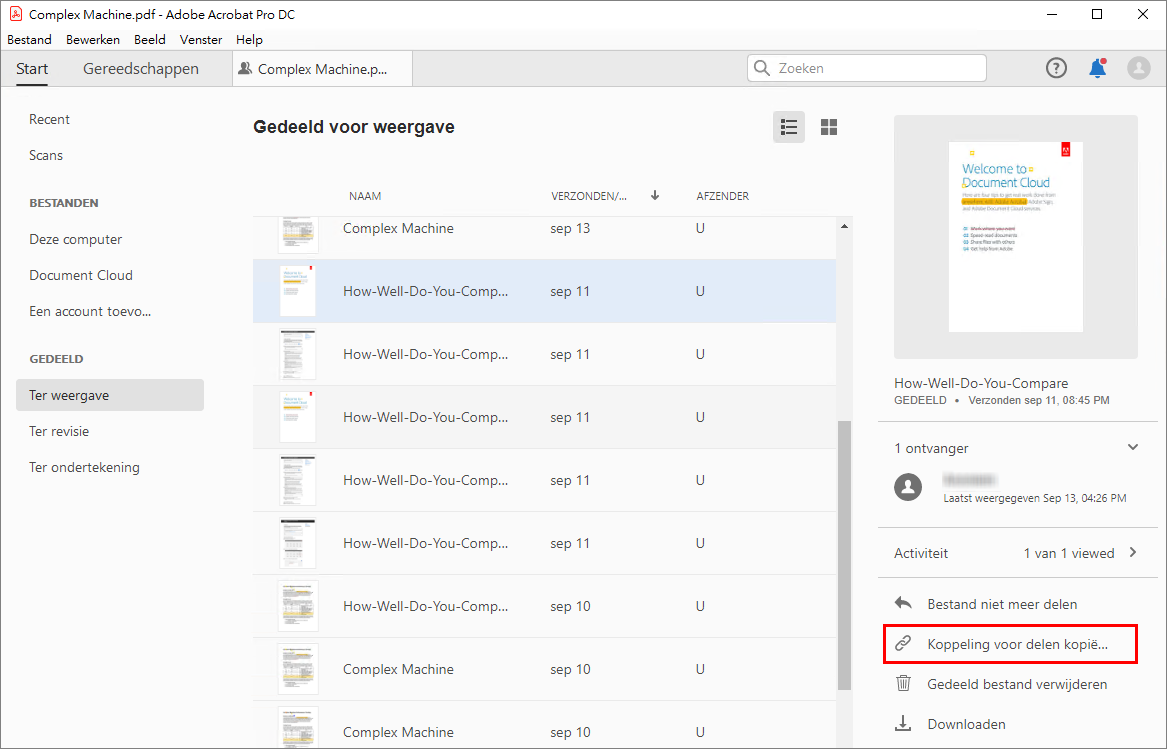
Task: Click the scrollbar up arrow
Action: click(844, 226)
